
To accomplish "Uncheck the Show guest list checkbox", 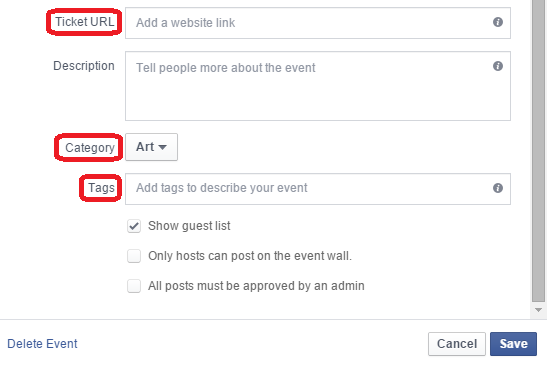I will coord(134,226).
